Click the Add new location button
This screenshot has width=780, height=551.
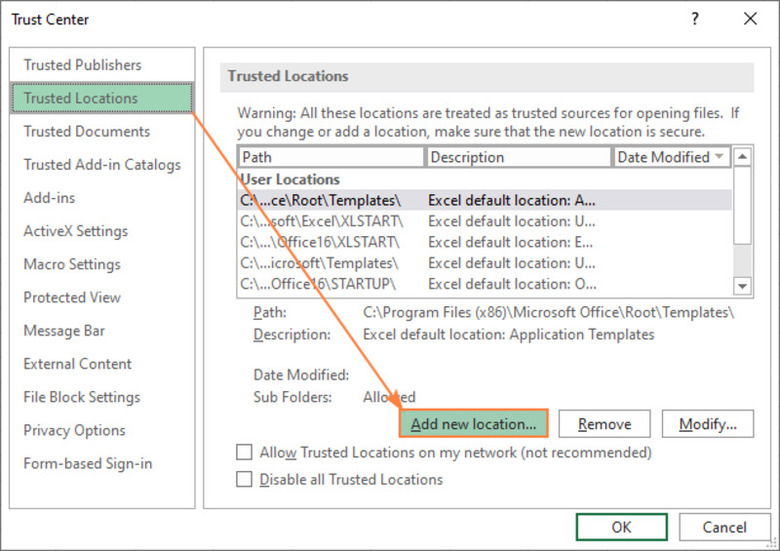tap(474, 424)
